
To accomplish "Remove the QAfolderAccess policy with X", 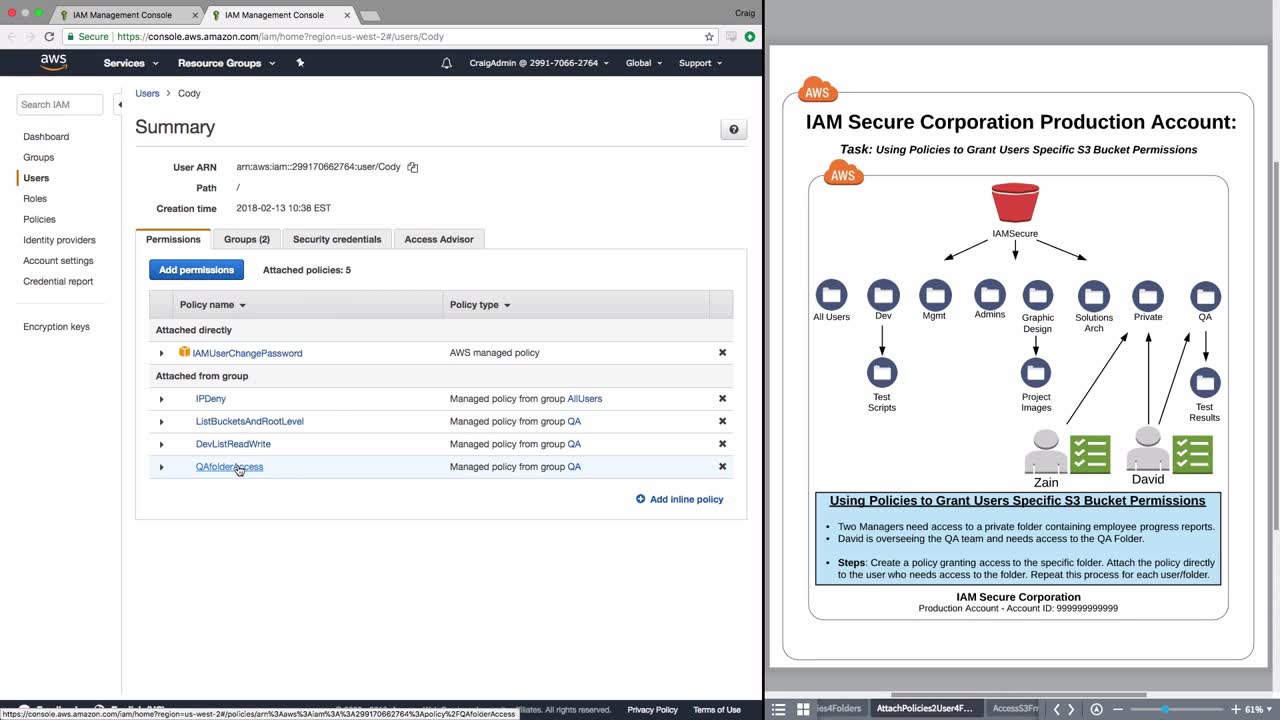I will click(722, 467).
